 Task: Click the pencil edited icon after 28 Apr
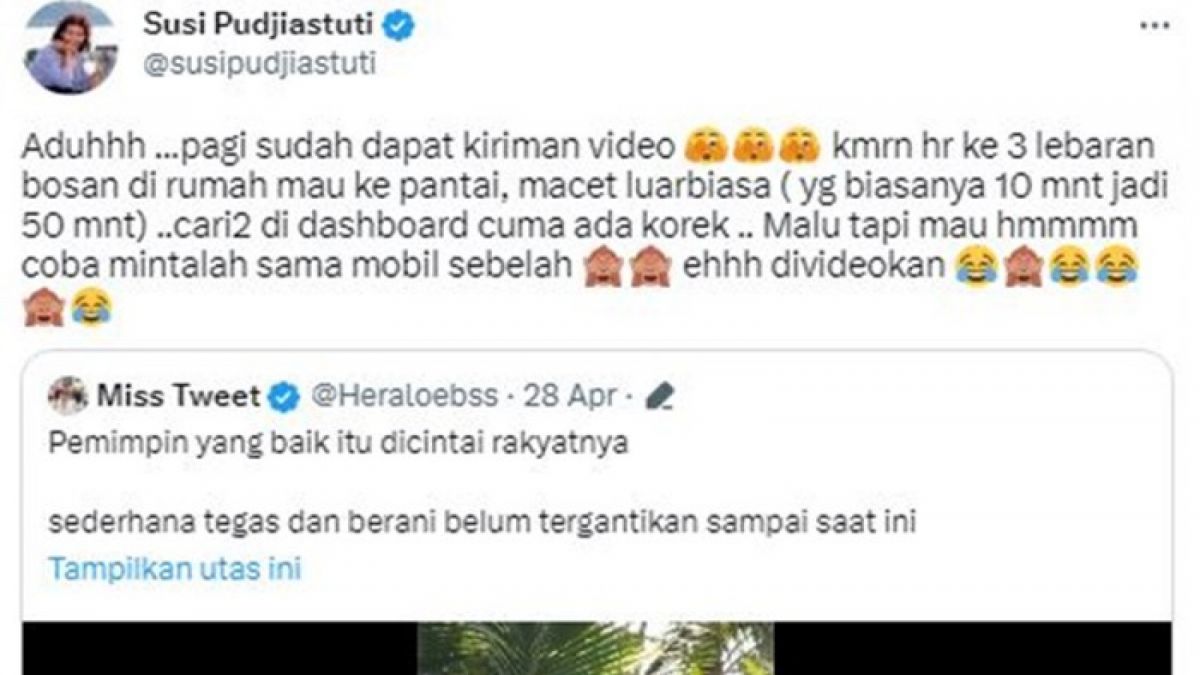(659, 397)
